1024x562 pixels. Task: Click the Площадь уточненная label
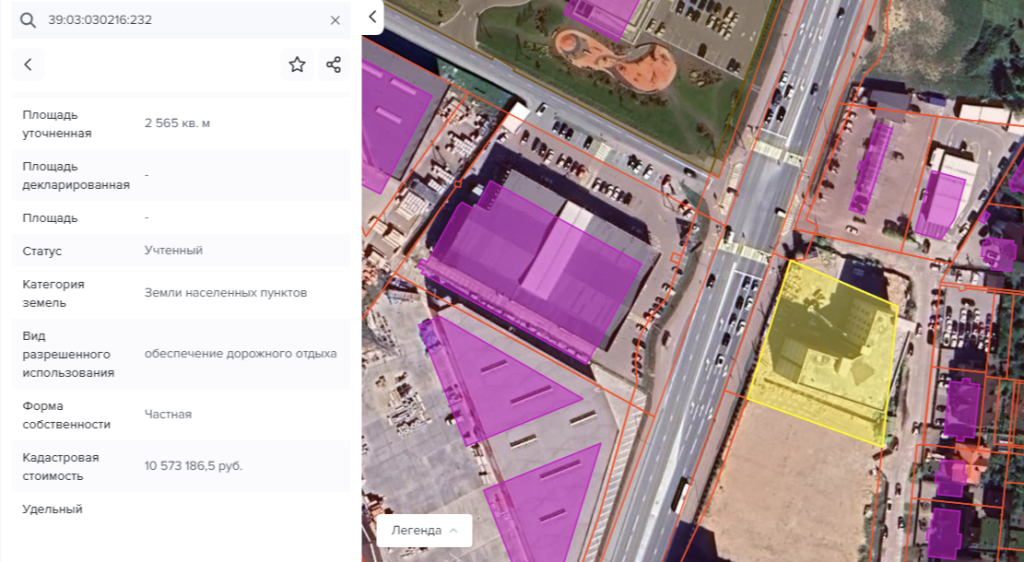click(57, 124)
